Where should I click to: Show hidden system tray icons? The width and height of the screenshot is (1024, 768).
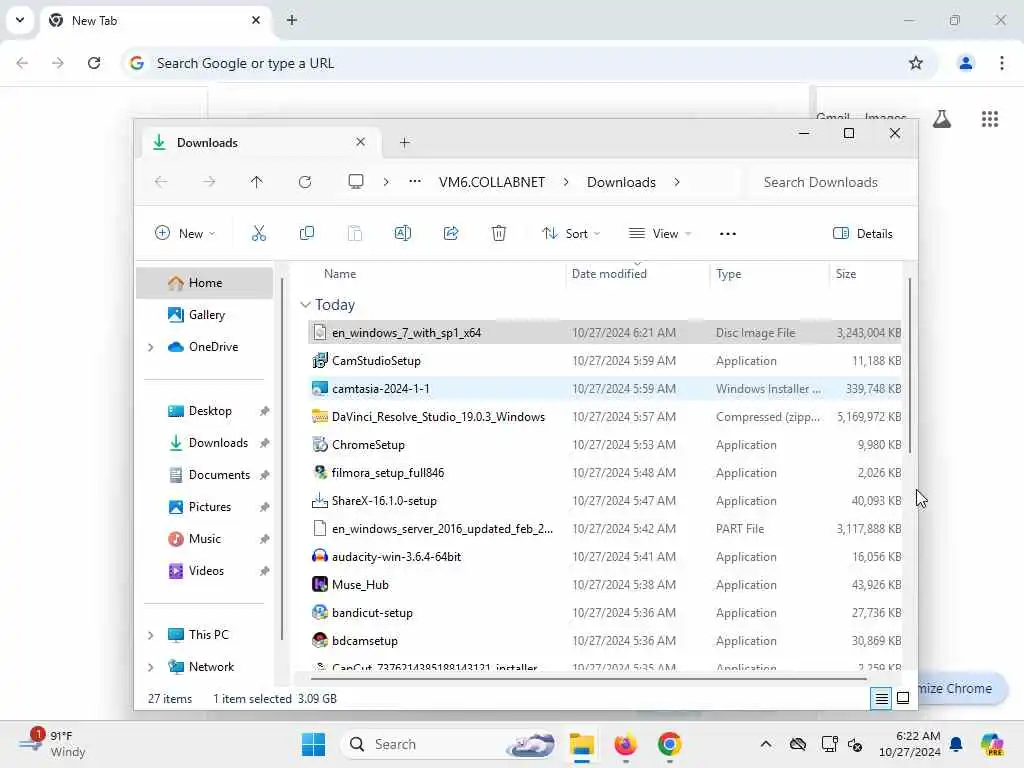[x=766, y=744]
